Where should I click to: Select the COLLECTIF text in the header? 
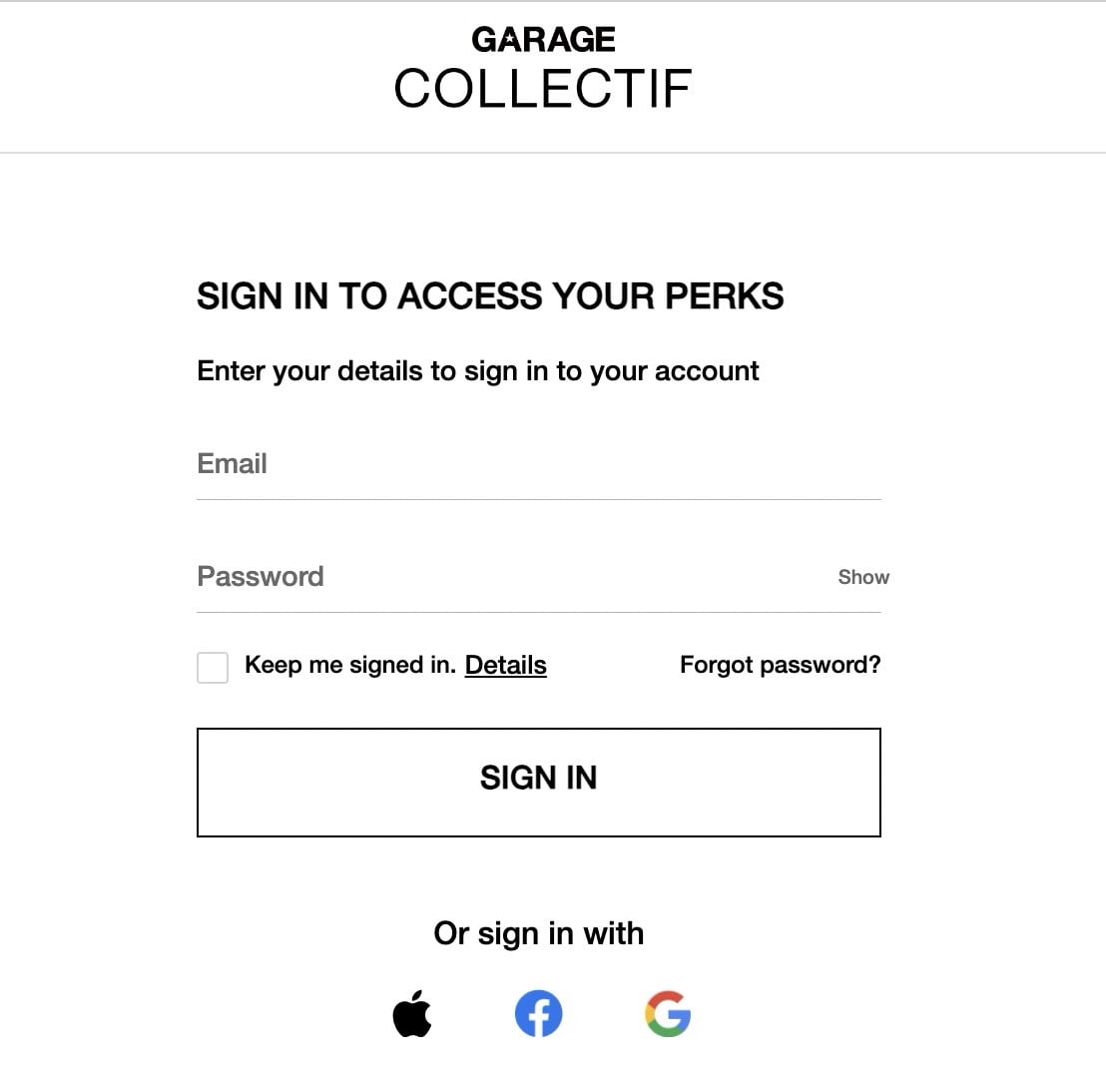[542, 88]
